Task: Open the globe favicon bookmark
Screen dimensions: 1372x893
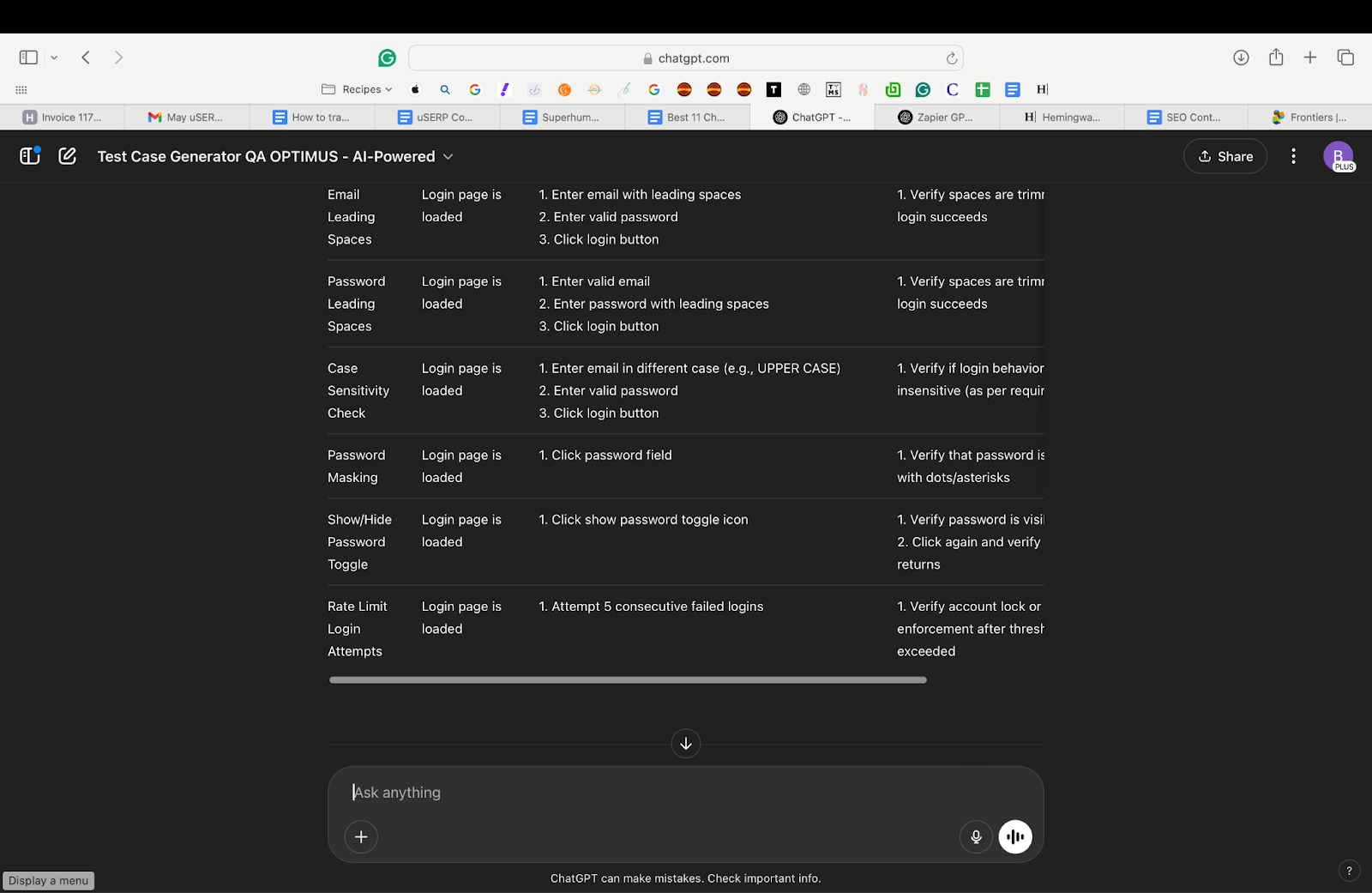Action: [x=803, y=89]
